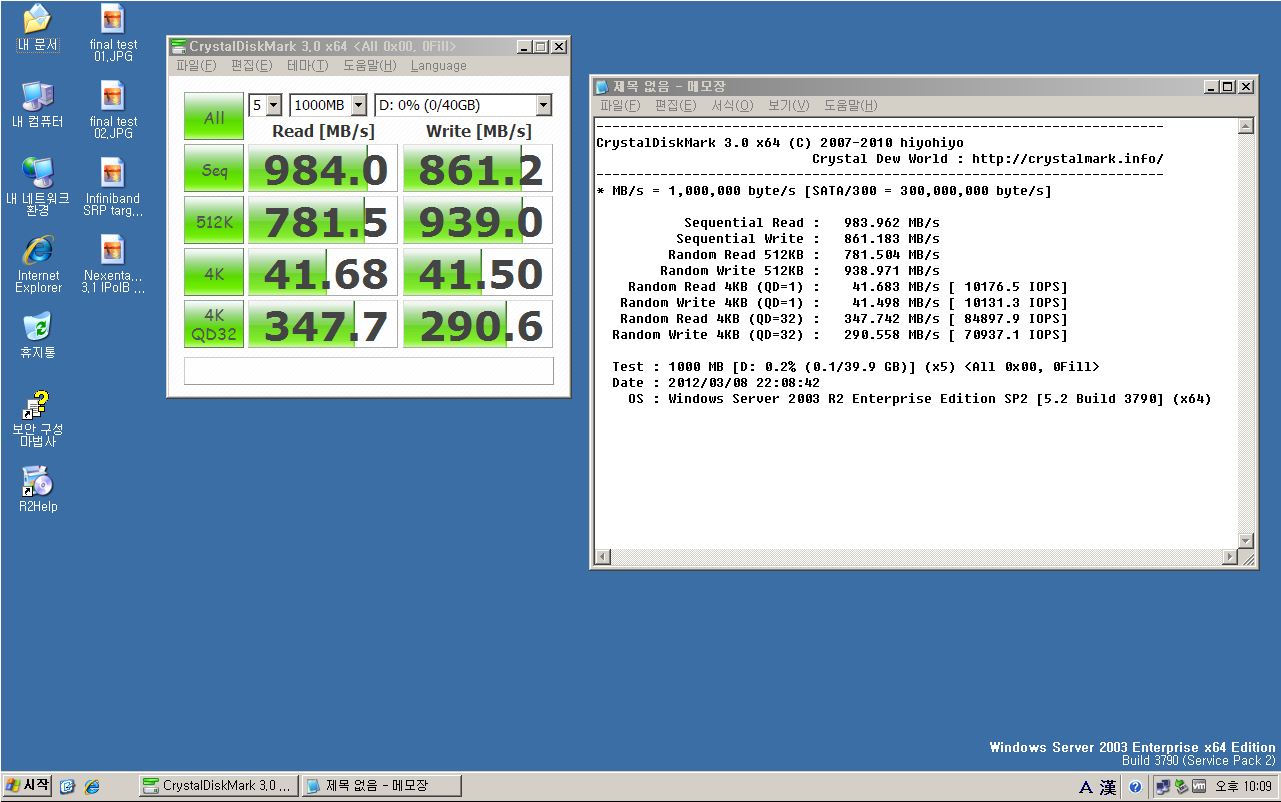This screenshot has width=1281, height=802.
Task: Launch Internet Explorer from quick launch
Action: pyautogui.click(x=92, y=786)
